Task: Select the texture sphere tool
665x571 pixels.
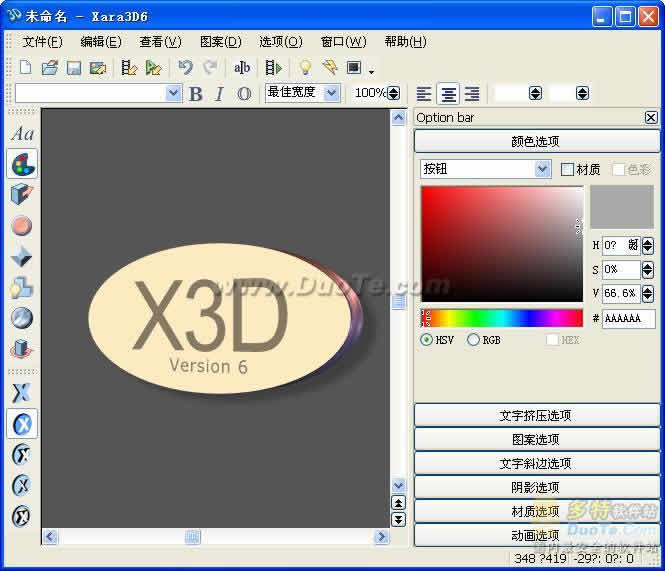Action: click(22, 318)
